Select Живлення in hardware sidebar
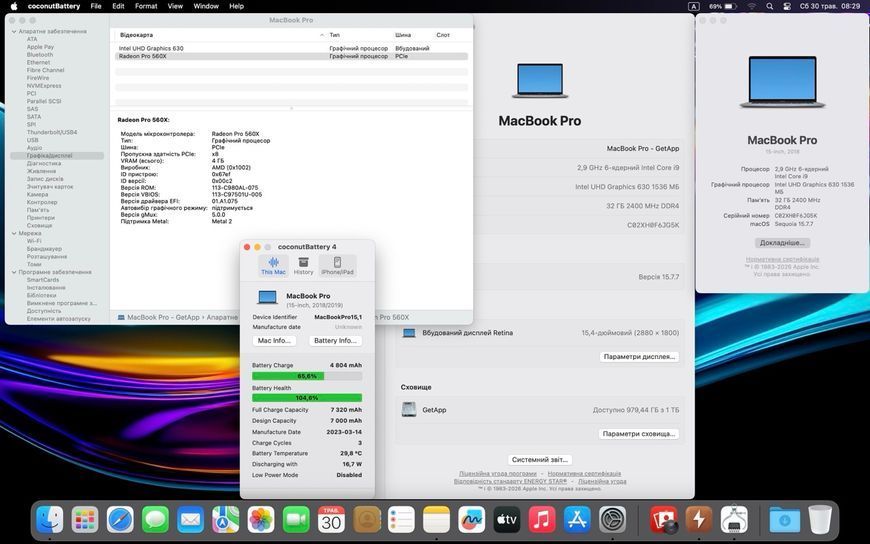The width and height of the screenshot is (870, 544). (41, 172)
